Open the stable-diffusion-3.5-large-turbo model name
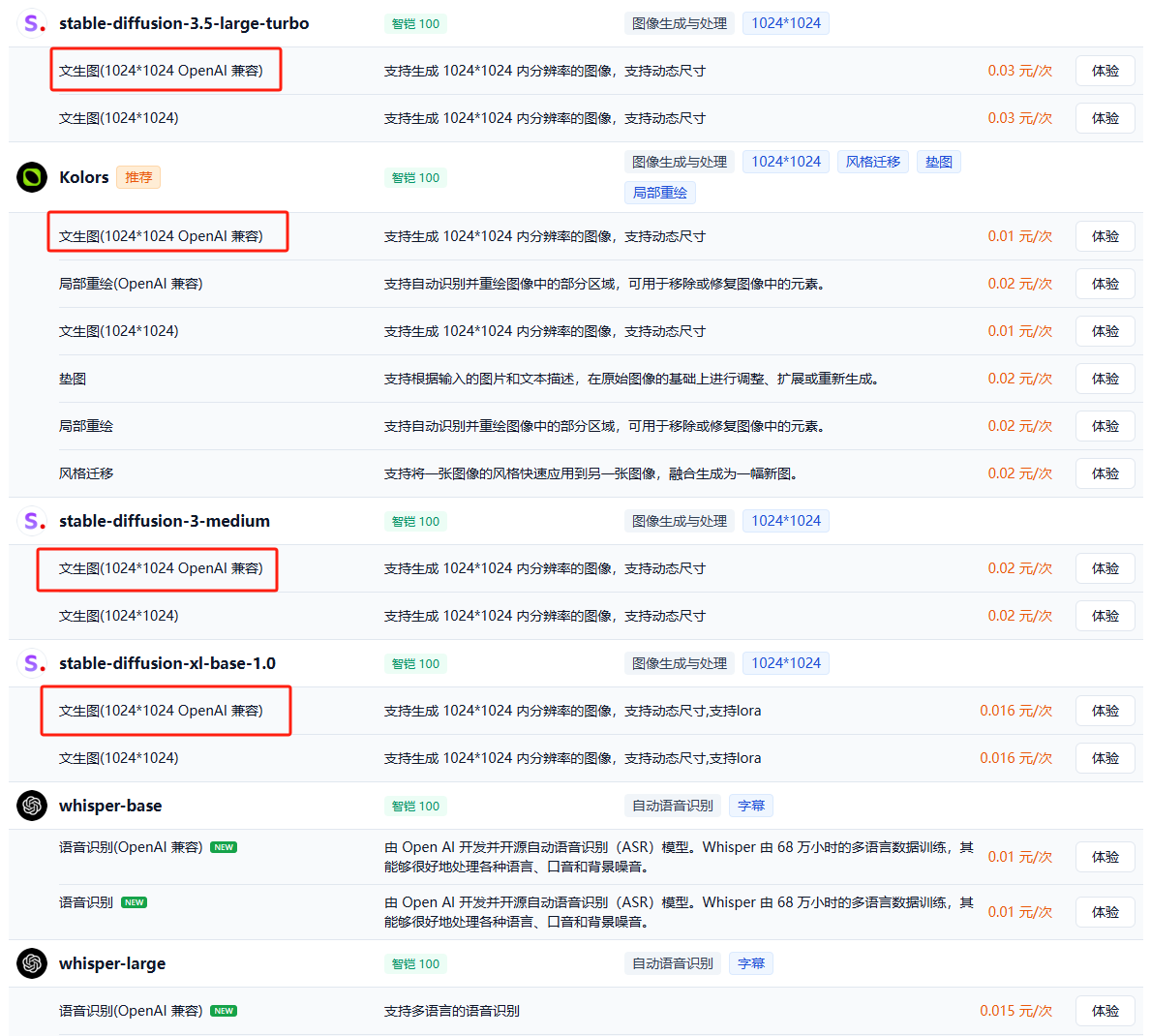This screenshot has height=1036, width=1151. pyautogui.click(x=184, y=23)
